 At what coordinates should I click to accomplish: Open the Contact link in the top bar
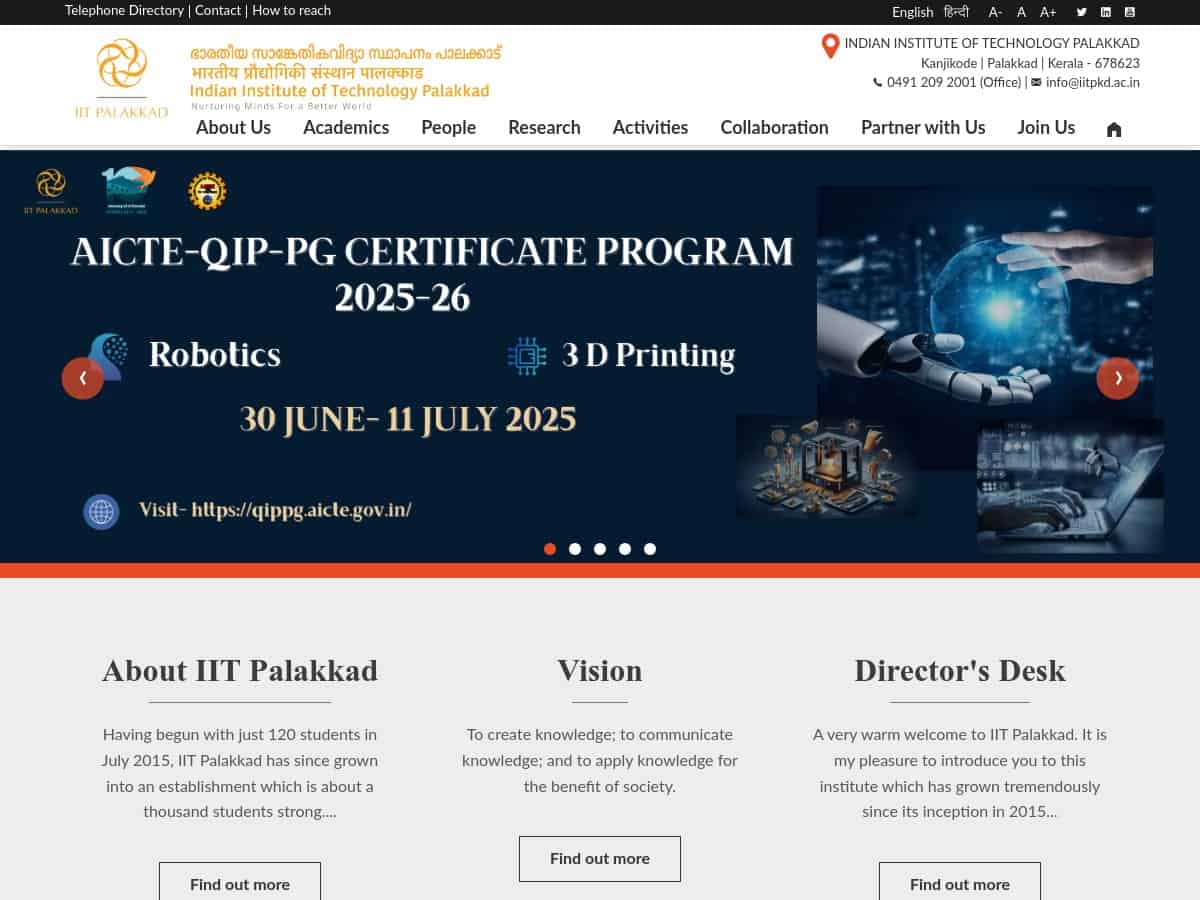[x=218, y=10]
